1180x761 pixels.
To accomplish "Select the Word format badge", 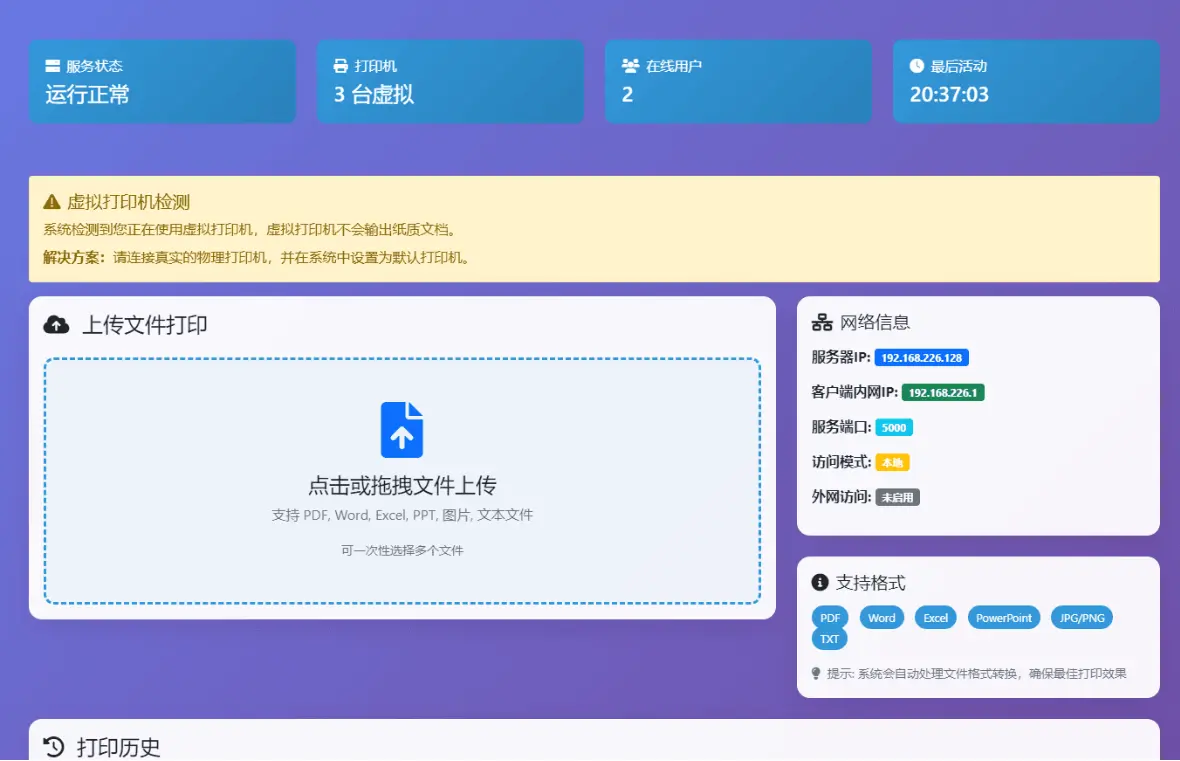I will tap(881, 617).
